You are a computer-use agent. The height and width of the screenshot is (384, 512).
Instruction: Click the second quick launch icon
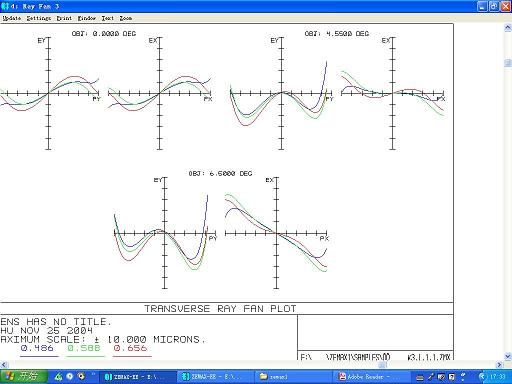(x=70, y=377)
